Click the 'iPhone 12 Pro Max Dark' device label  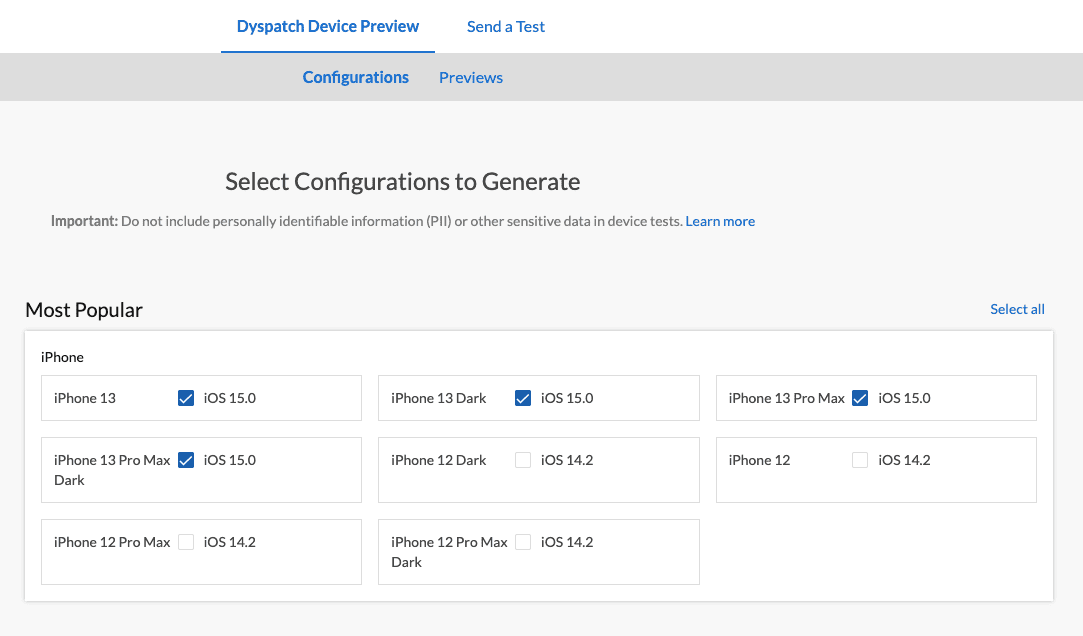449,552
